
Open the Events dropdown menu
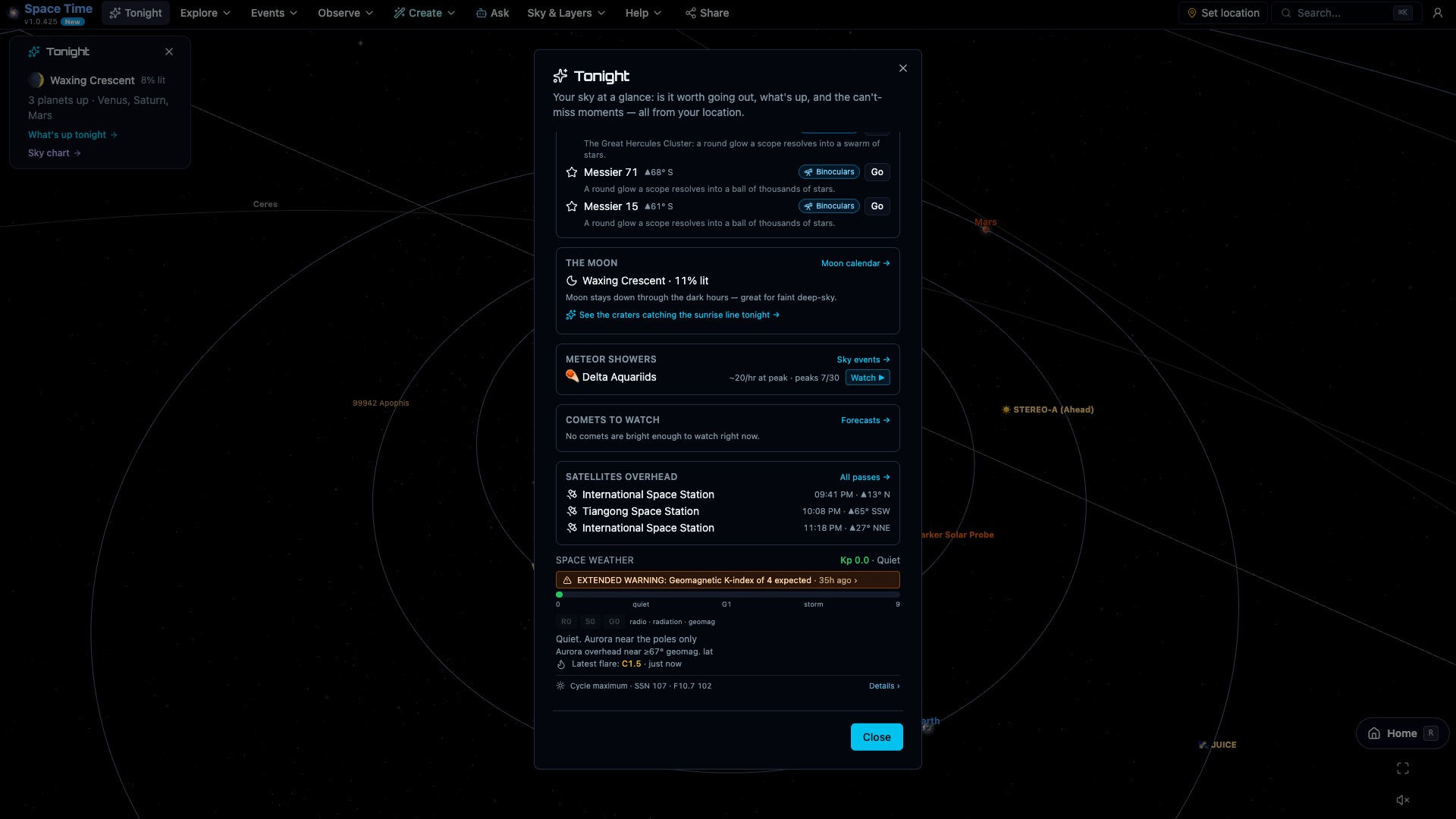(x=274, y=13)
